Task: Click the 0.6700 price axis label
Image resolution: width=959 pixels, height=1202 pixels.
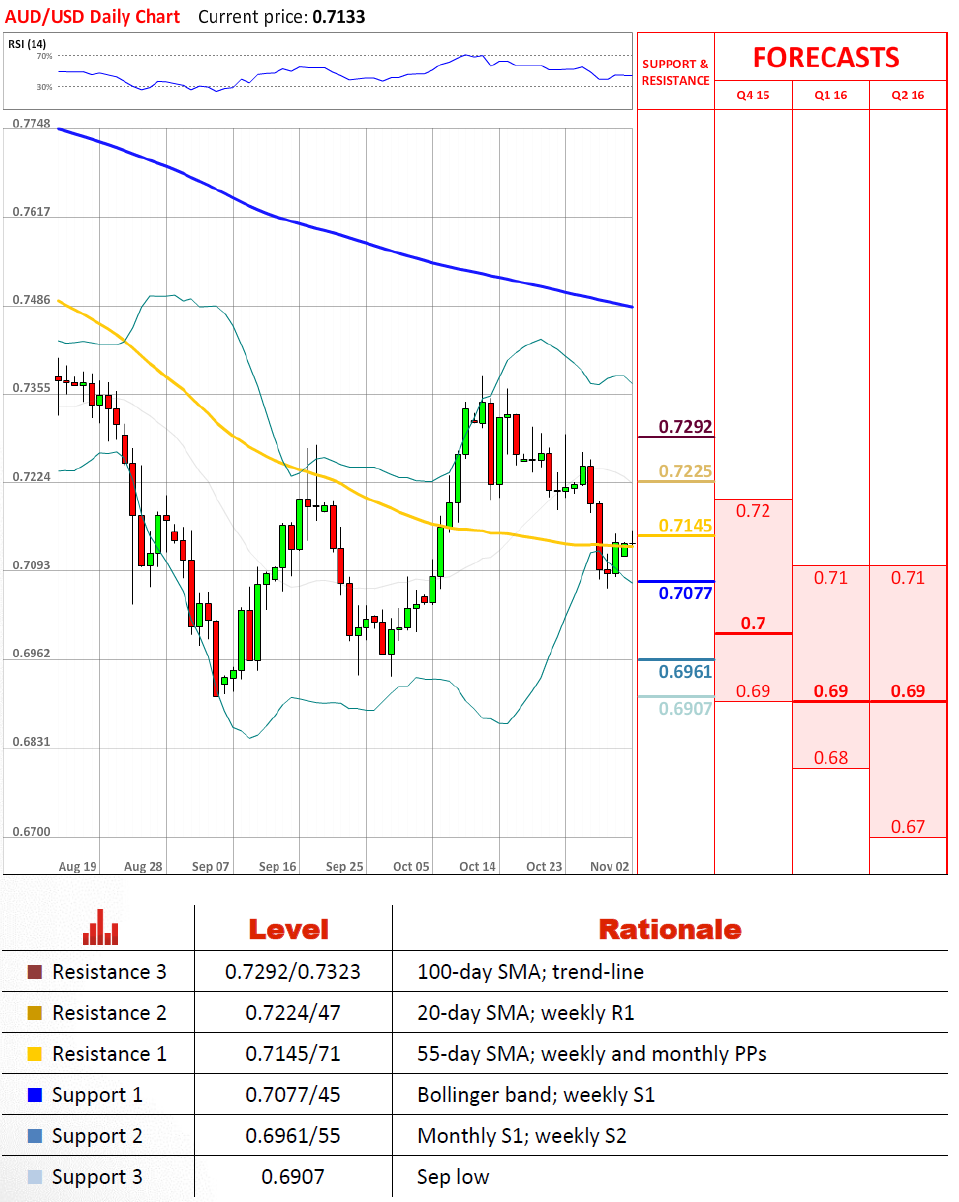Action: (31, 831)
